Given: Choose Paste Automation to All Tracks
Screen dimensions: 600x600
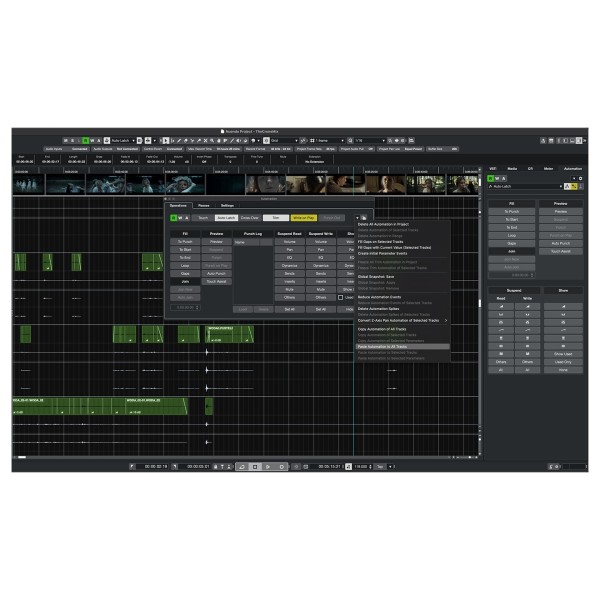Looking at the screenshot, I should (403, 347).
